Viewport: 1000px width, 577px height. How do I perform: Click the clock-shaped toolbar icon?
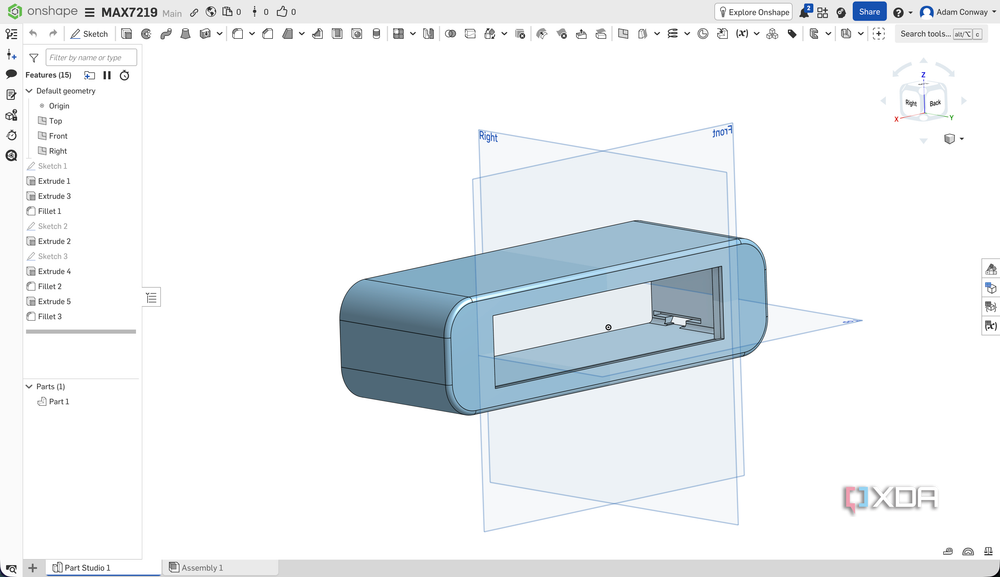702,34
